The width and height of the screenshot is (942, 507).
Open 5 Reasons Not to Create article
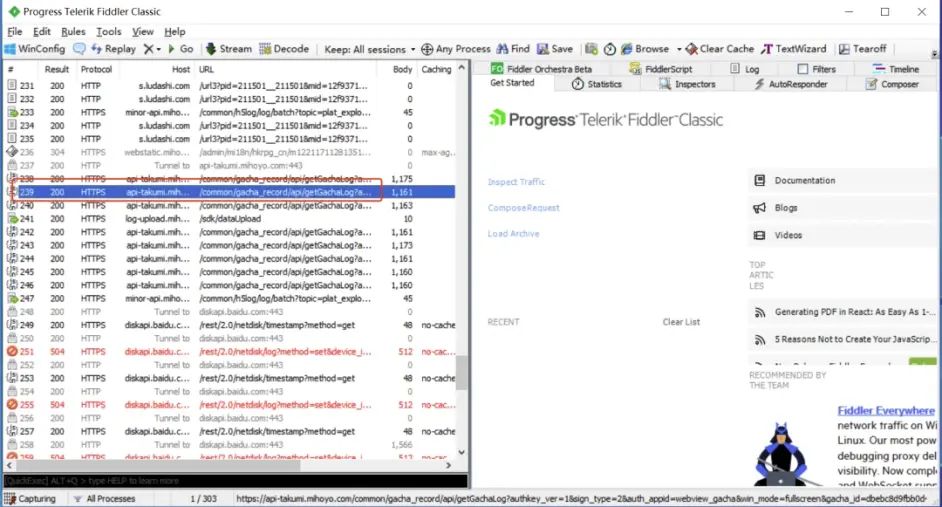tap(844, 339)
